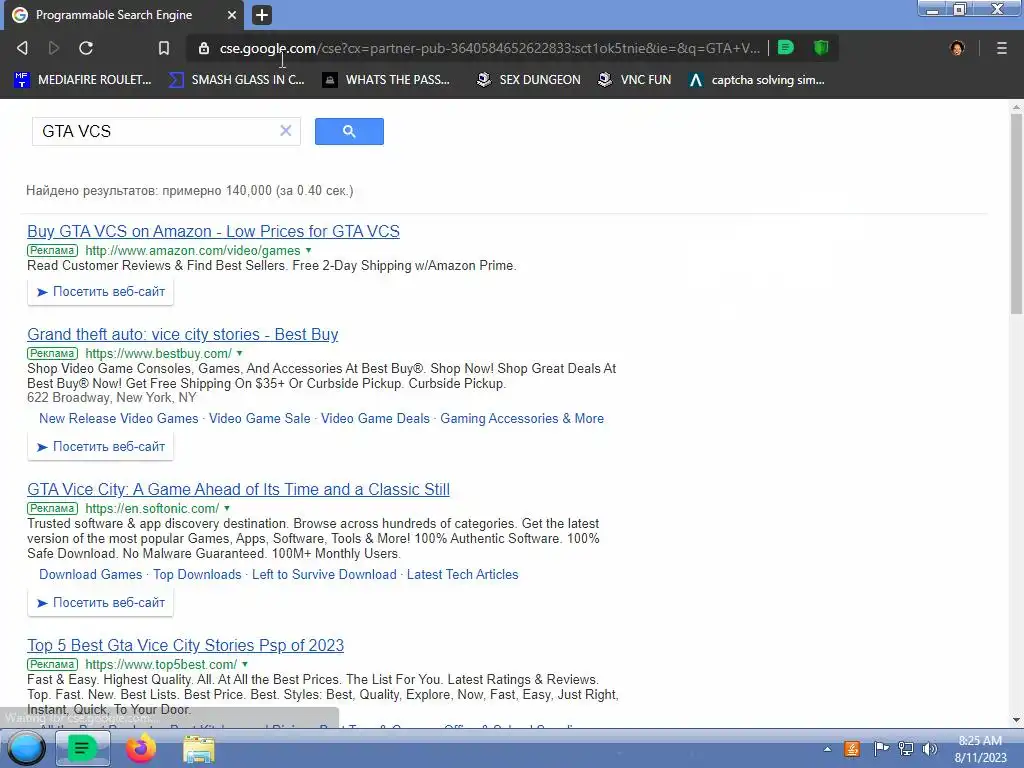This screenshot has height=768, width=1024.
Task: Open the captcha solving sim... bookmark
Action: [757, 80]
